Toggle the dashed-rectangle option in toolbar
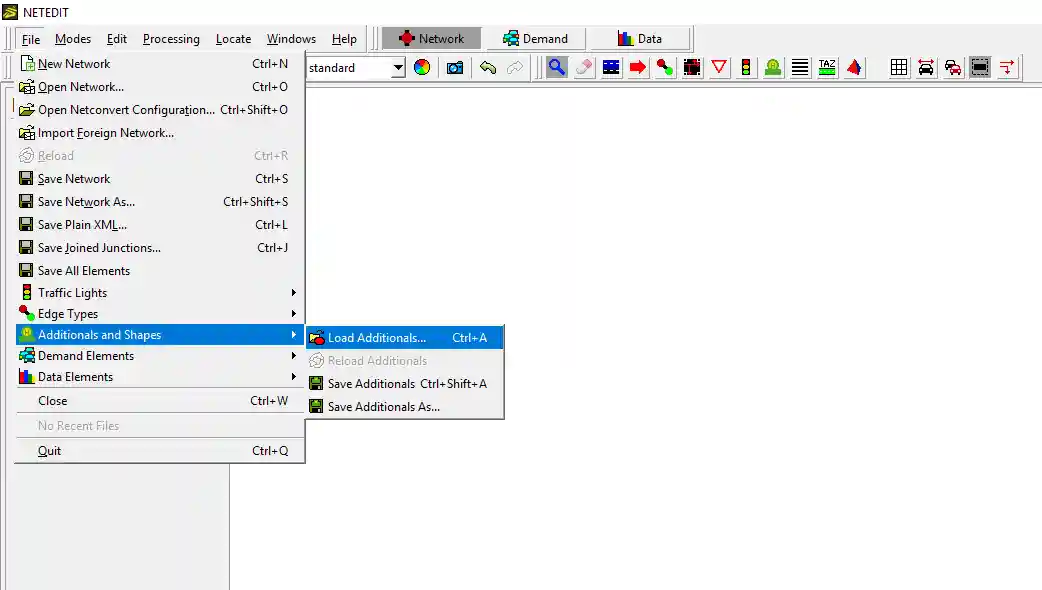The image size is (1042, 590). [980, 67]
